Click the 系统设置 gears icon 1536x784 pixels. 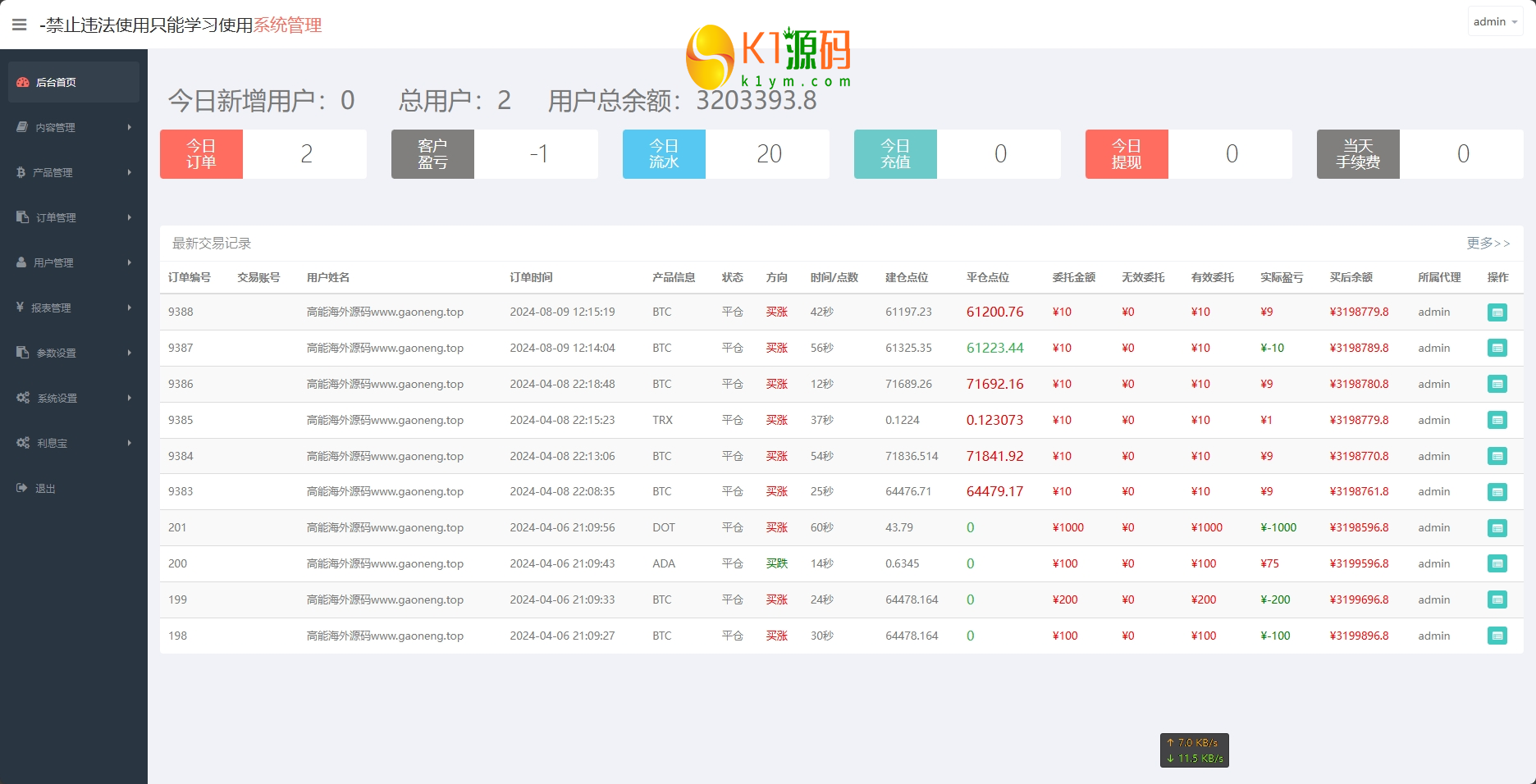(x=23, y=398)
